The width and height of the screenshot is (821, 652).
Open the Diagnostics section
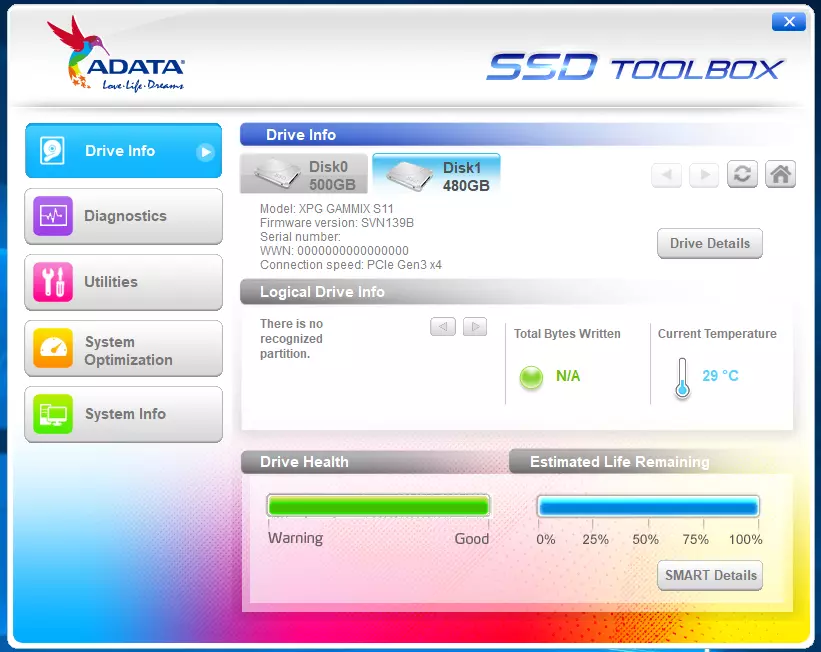click(x=123, y=216)
